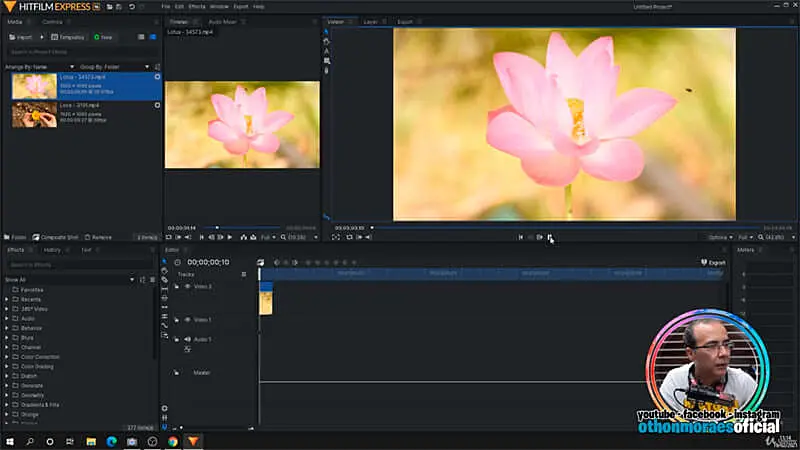Screen dimensions: 800x450
Task: Open the File menu
Action: pos(166,7)
